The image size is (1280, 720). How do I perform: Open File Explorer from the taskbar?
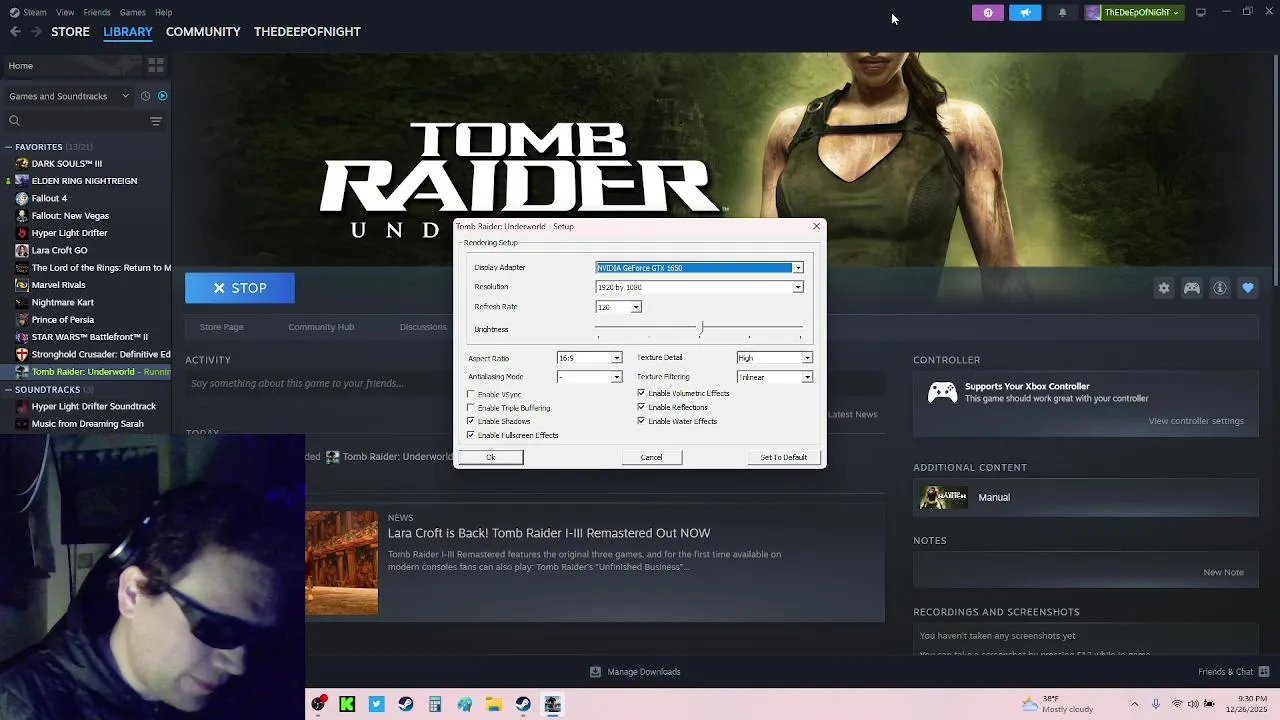[x=494, y=705]
